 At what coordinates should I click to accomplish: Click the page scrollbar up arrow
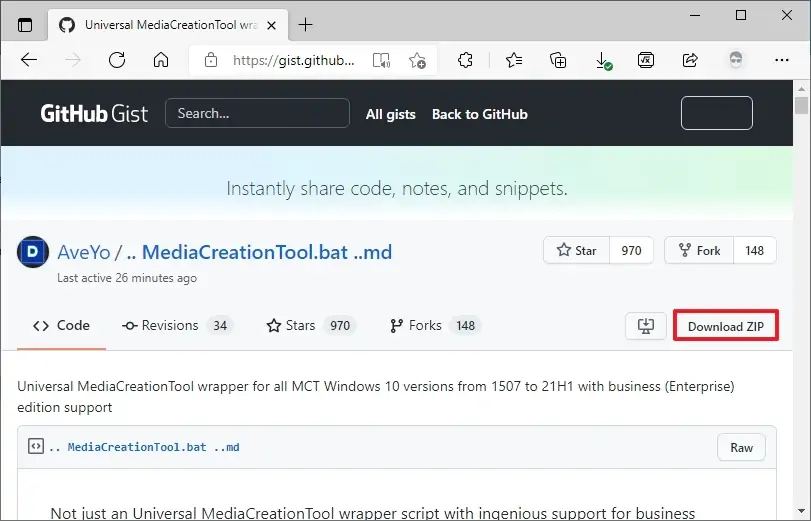pyautogui.click(x=802, y=88)
